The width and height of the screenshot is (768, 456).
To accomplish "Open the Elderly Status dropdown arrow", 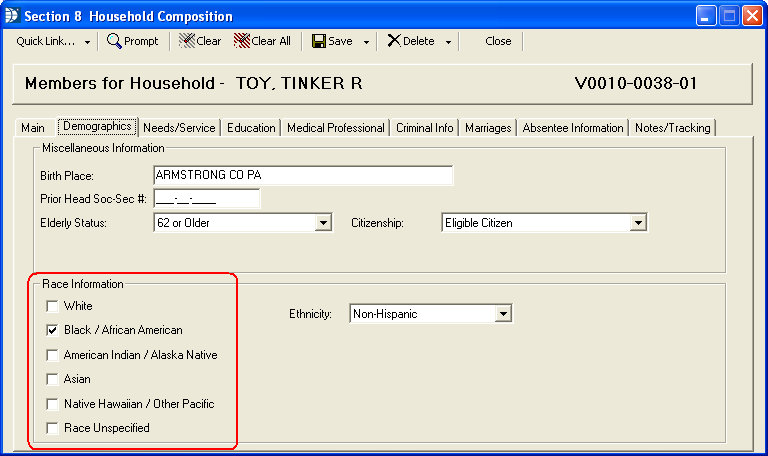I will (323, 223).
